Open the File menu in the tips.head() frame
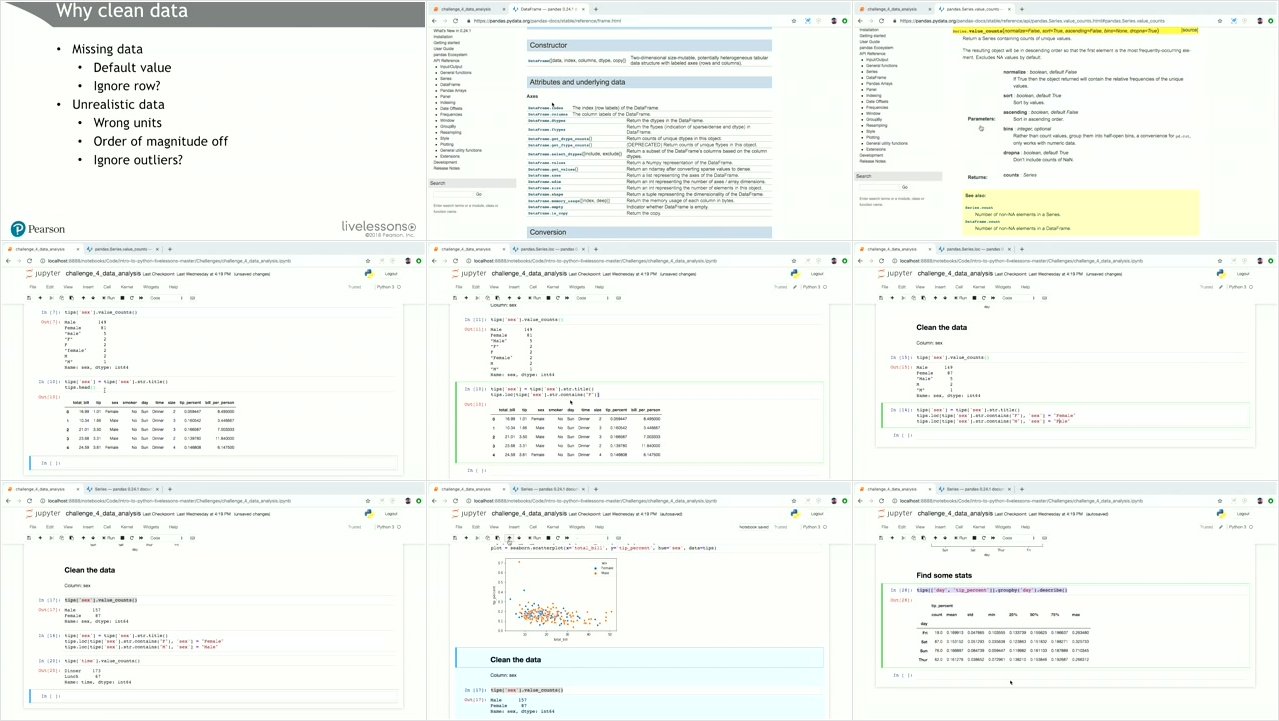The image size is (1279, 721). 33,287
